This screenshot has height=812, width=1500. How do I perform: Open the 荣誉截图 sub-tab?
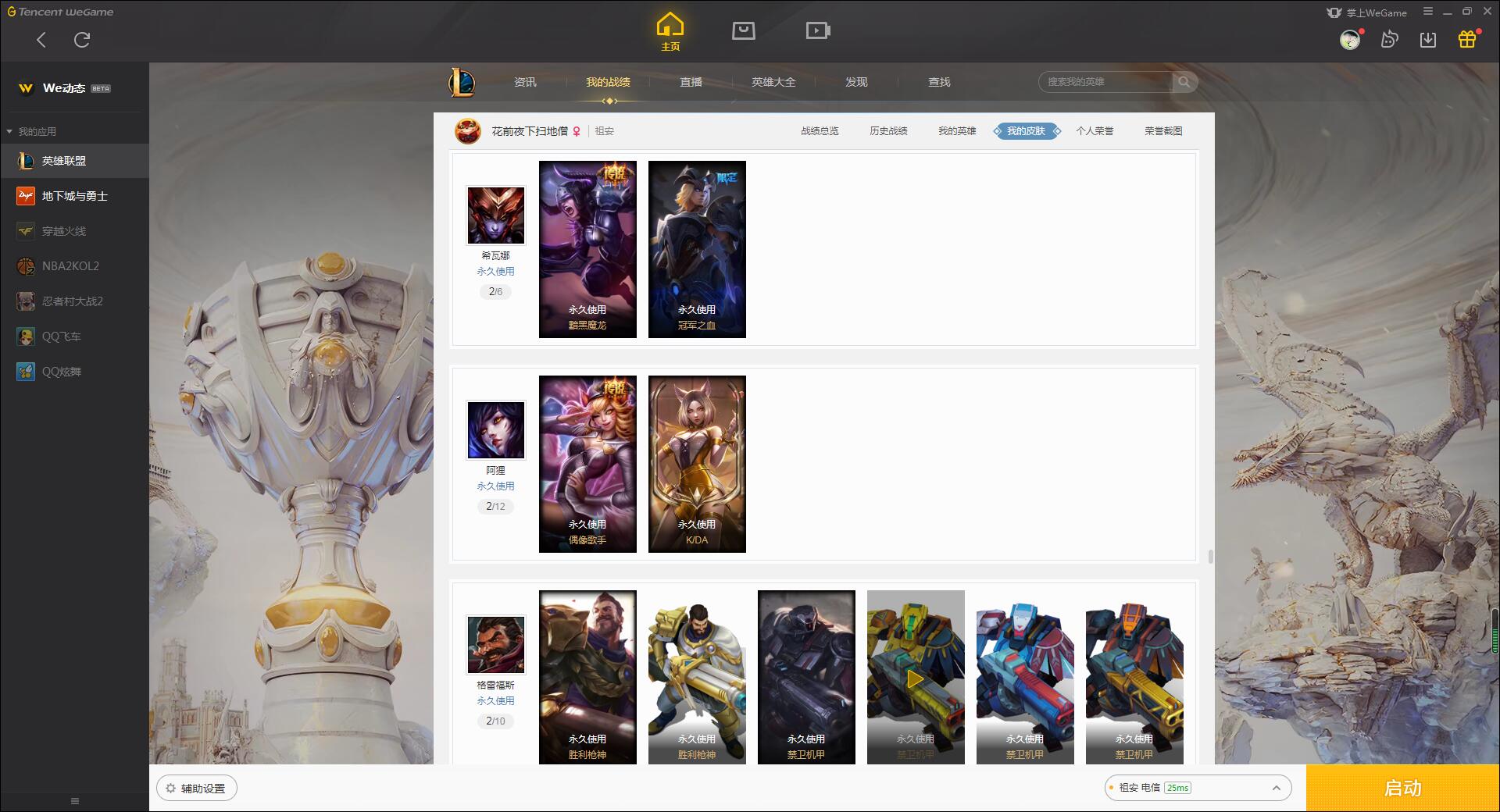(1163, 131)
